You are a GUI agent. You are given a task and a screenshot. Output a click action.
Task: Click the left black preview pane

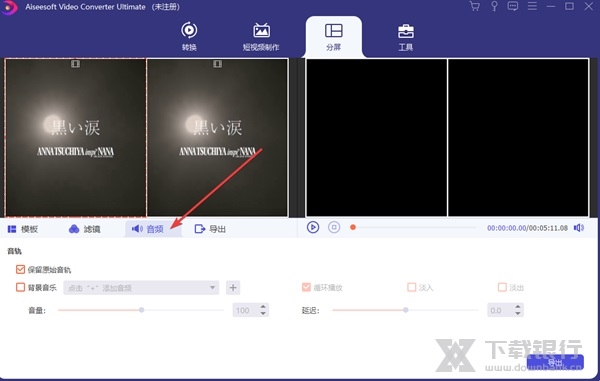(377, 138)
